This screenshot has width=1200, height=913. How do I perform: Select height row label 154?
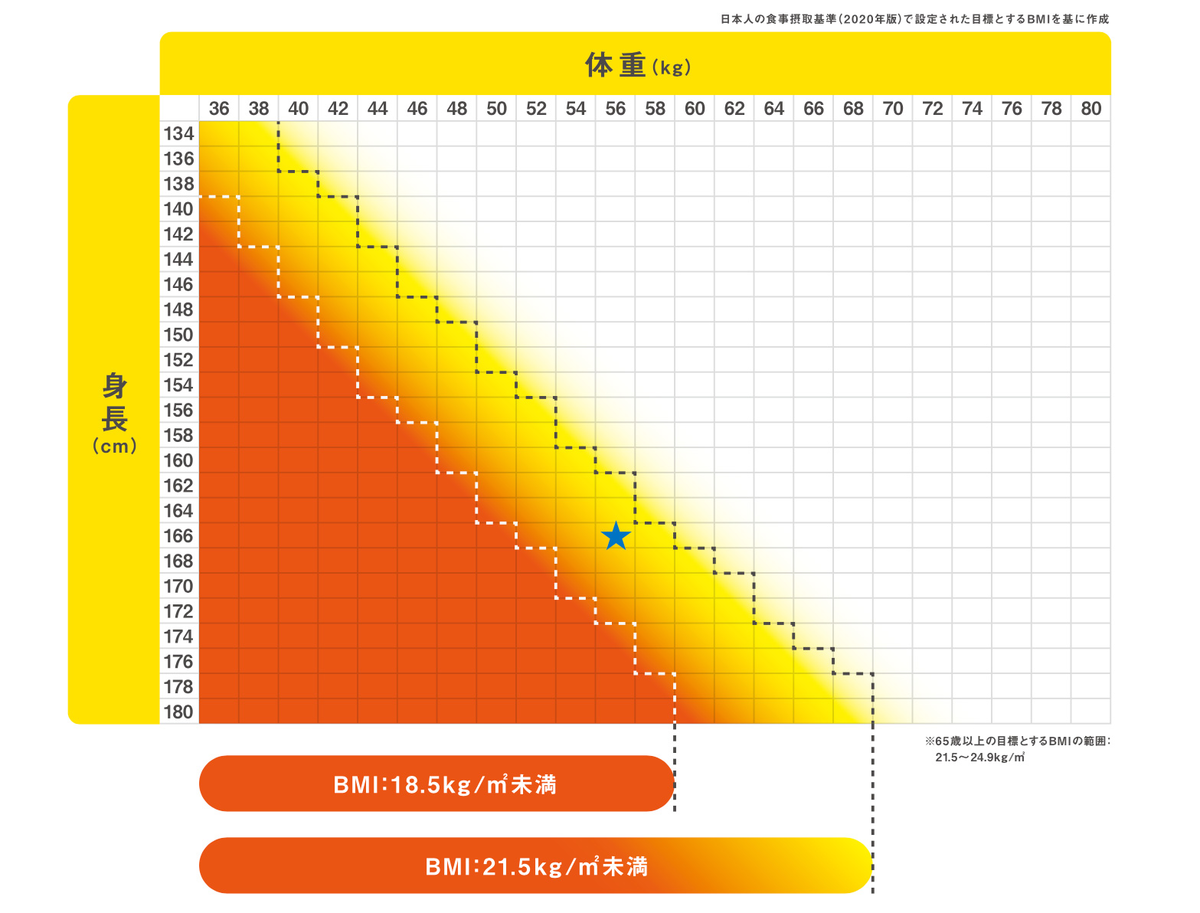click(x=179, y=385)
